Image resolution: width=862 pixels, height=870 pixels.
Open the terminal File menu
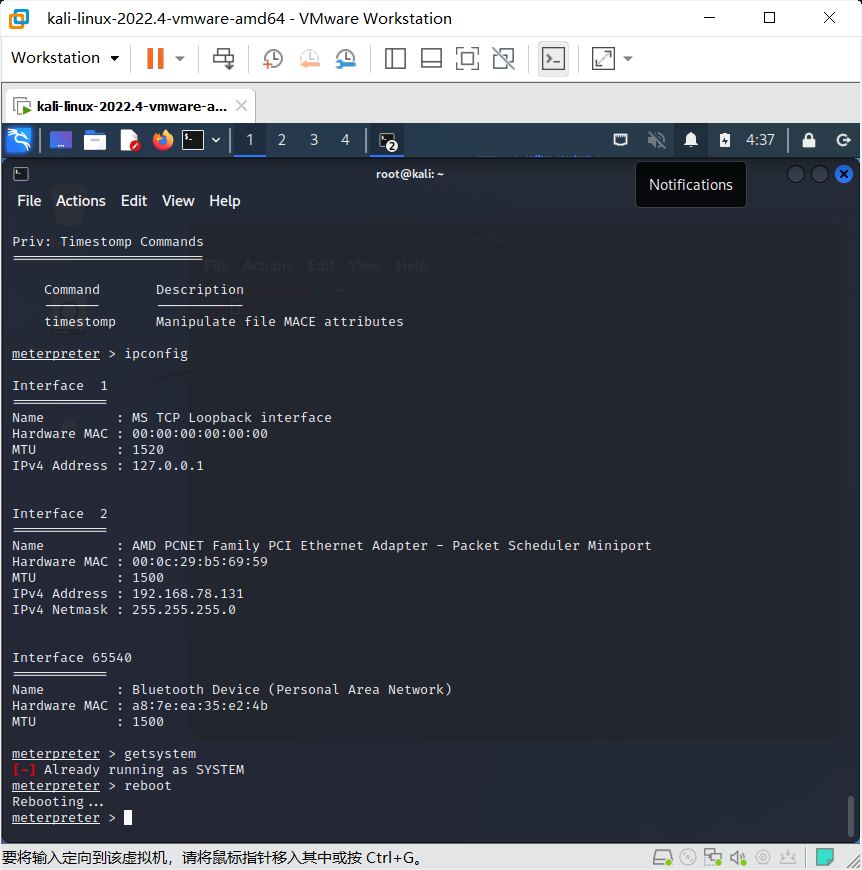[x=29, y=201]
